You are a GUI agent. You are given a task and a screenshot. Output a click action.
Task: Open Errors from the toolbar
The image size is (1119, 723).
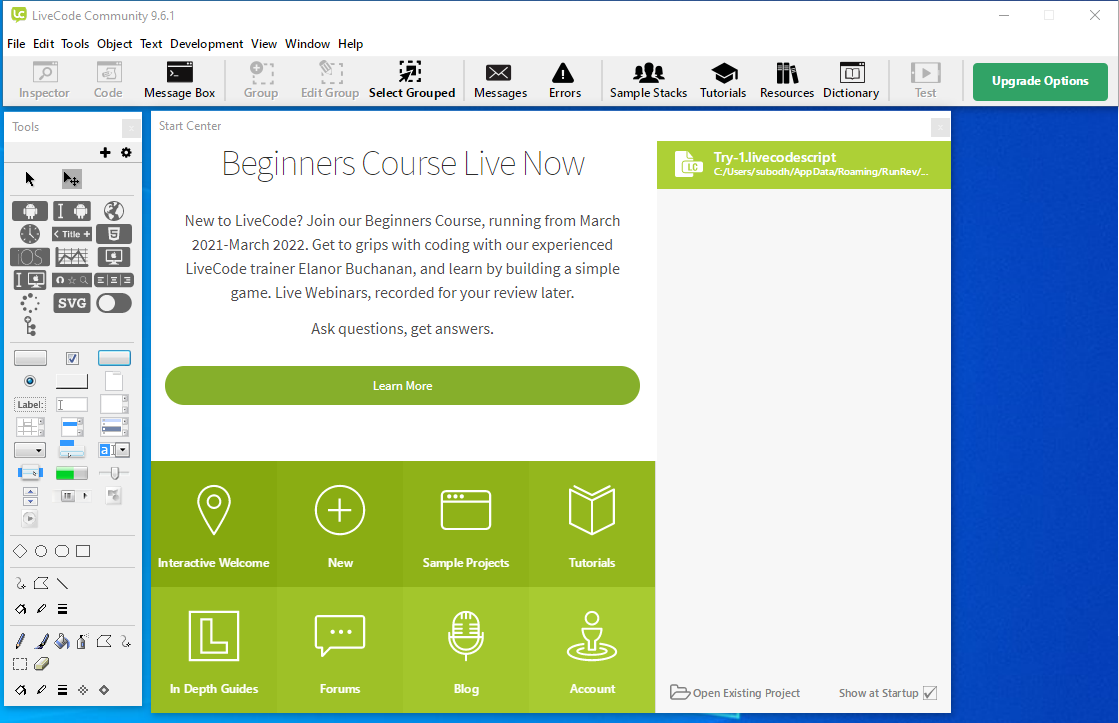tap(564, 80)
